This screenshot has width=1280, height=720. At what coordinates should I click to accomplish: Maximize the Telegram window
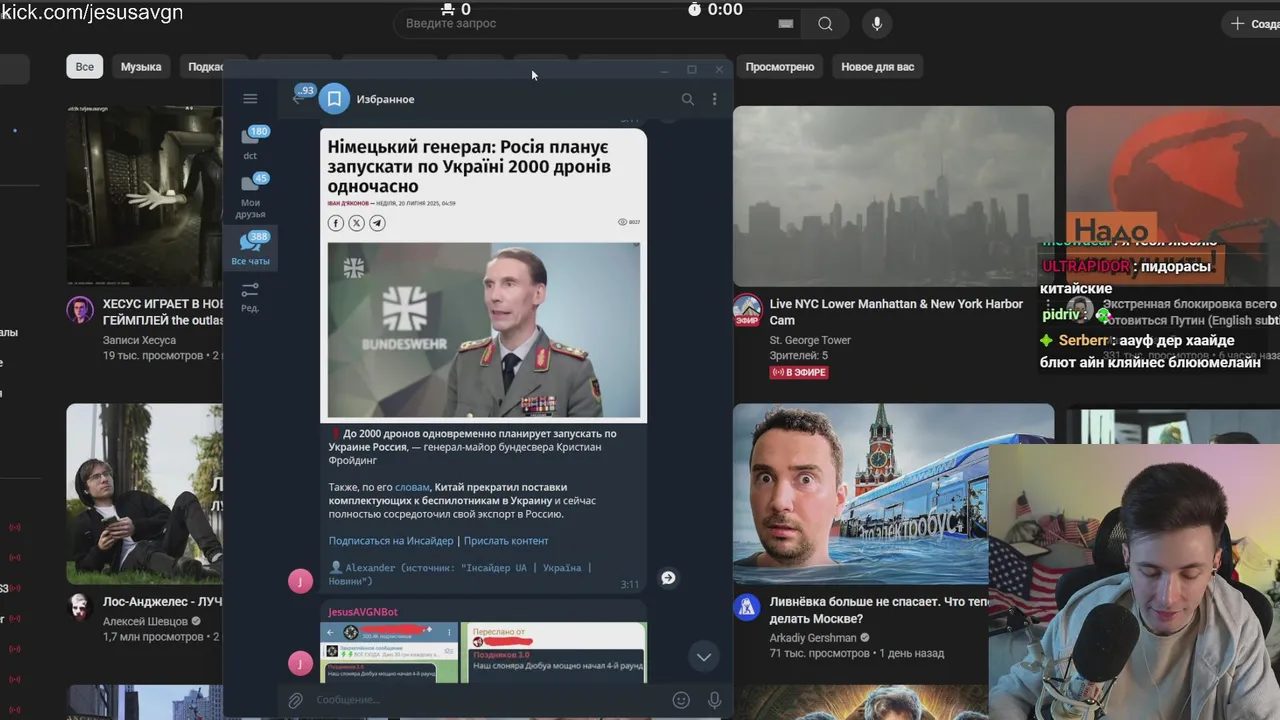click(691, 69)
